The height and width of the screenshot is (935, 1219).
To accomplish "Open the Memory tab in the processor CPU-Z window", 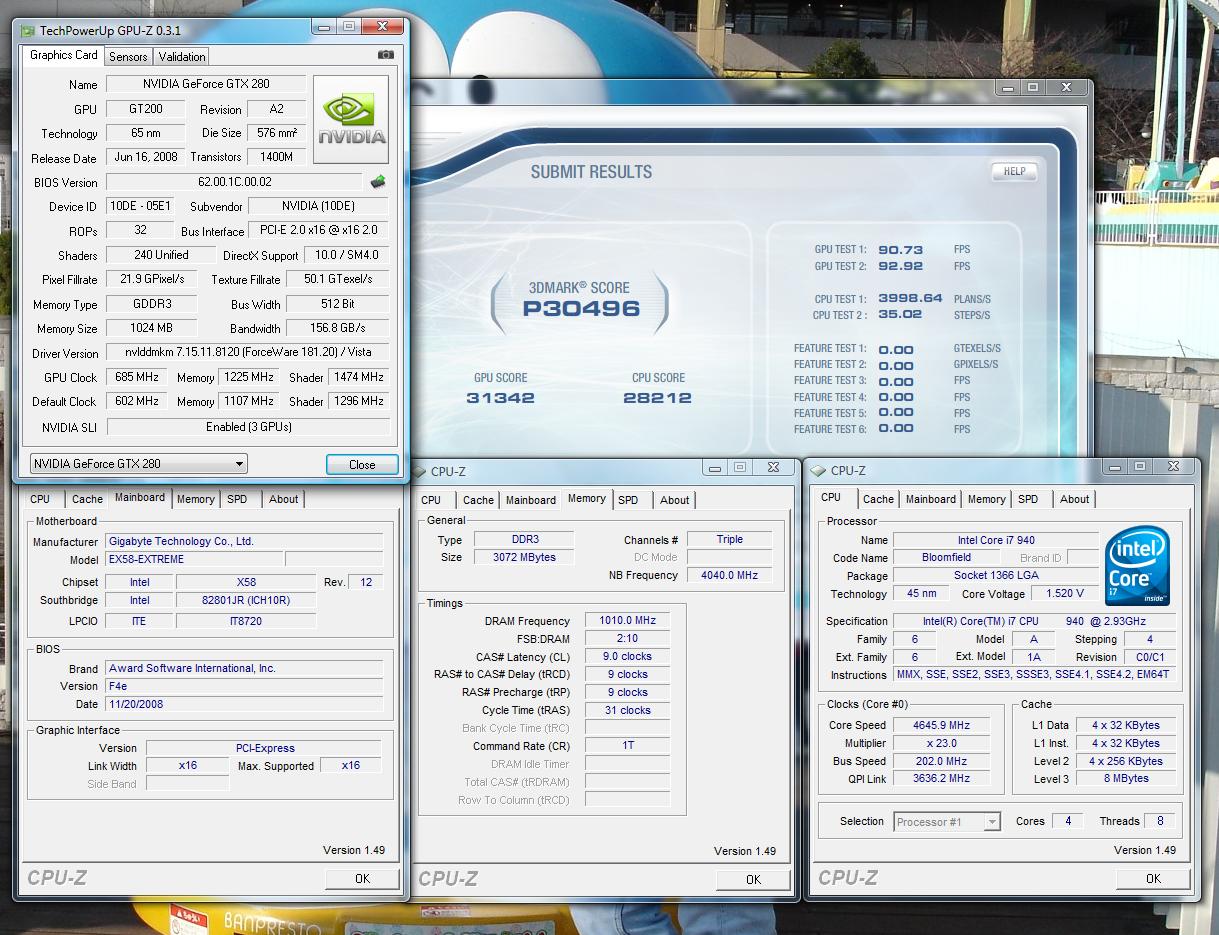I will coord(986,499).
